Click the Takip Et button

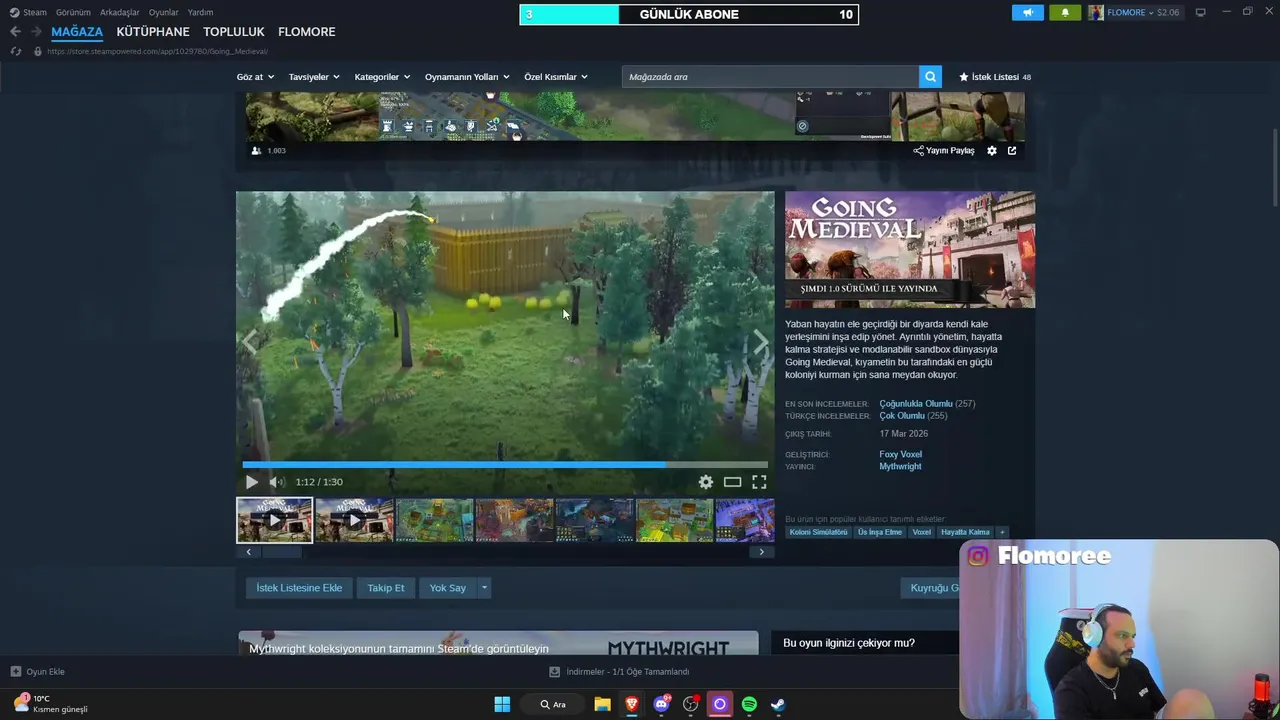coord(386,588)
